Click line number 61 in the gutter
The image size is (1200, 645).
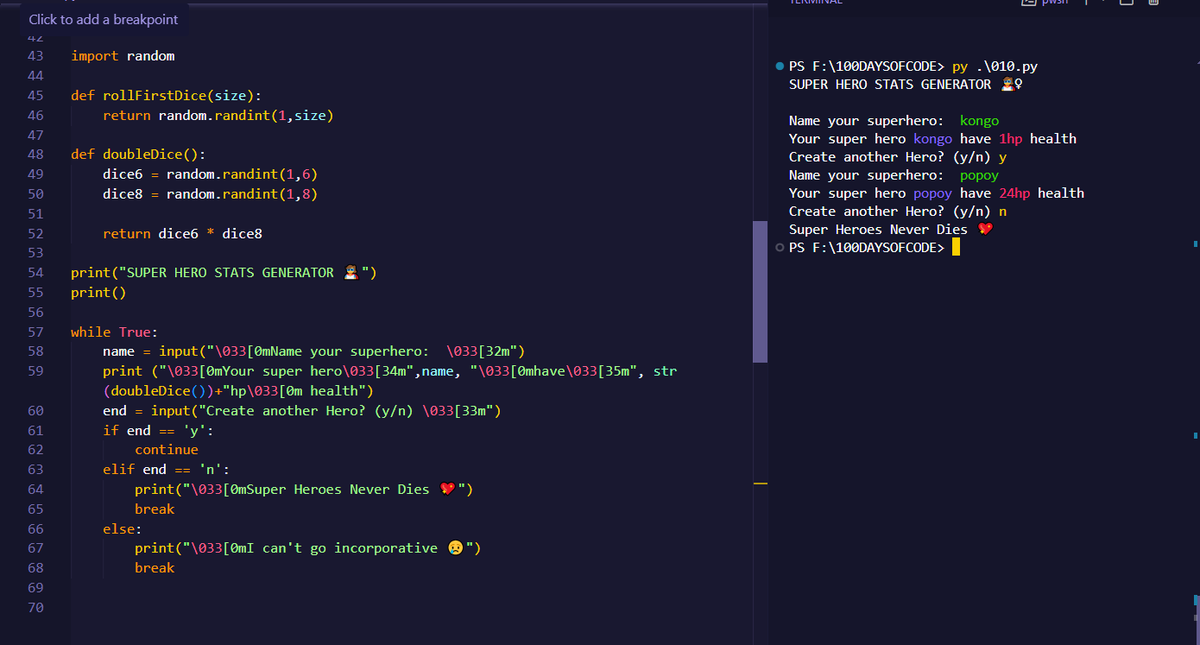35,430
